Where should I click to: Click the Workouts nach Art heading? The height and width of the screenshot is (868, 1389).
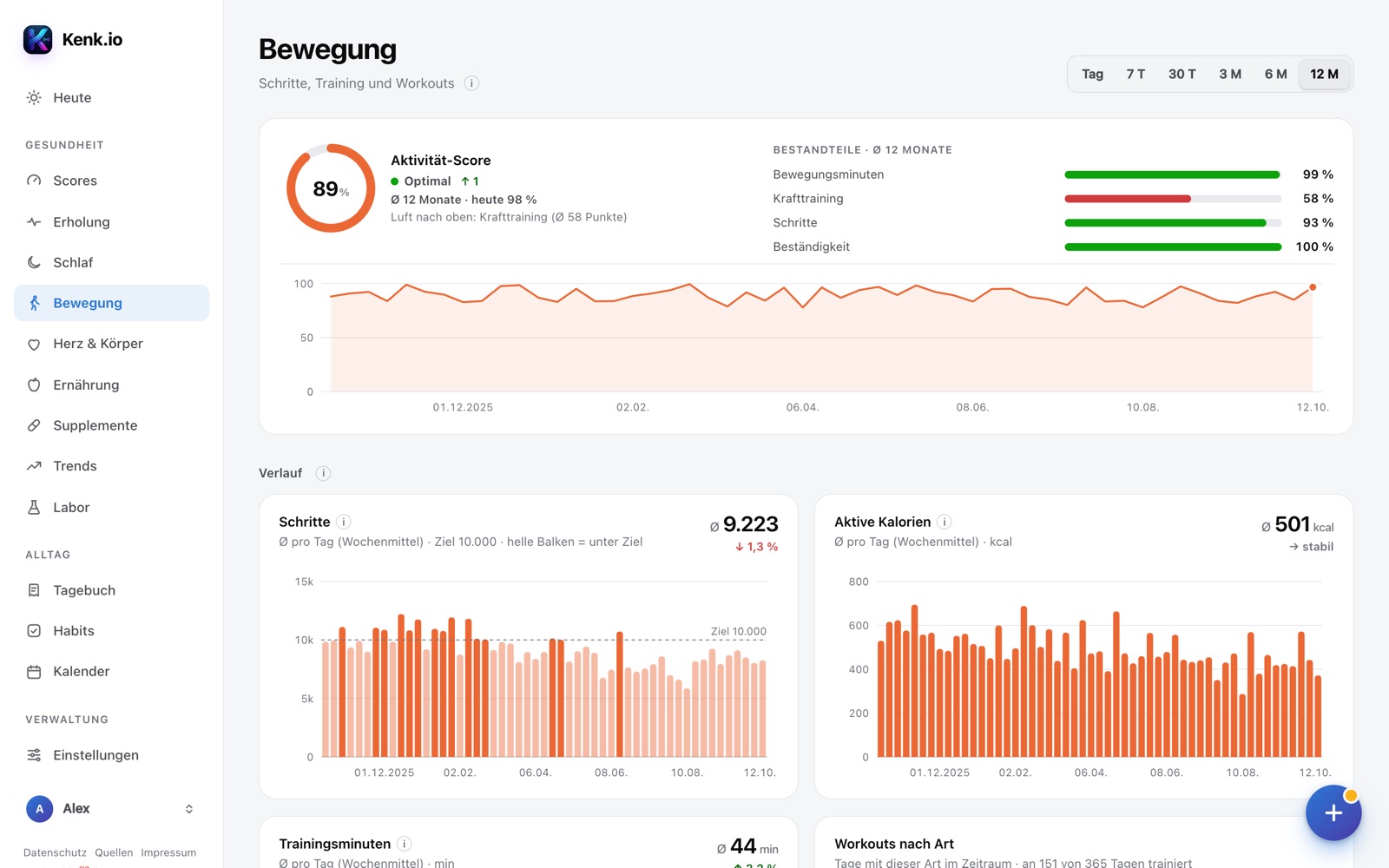(894, 844)
